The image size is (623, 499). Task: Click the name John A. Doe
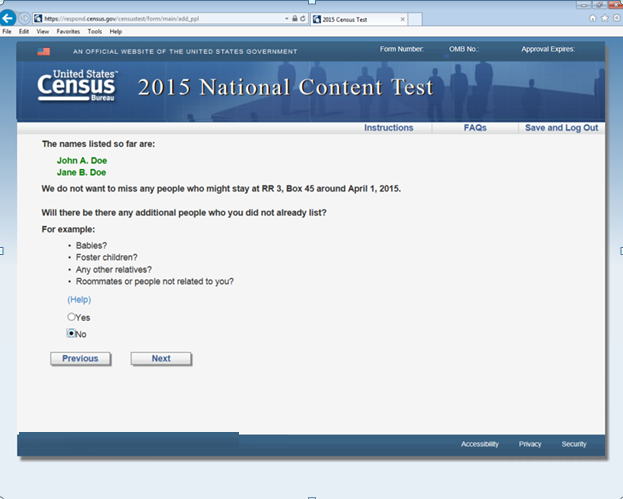point(82,161)
